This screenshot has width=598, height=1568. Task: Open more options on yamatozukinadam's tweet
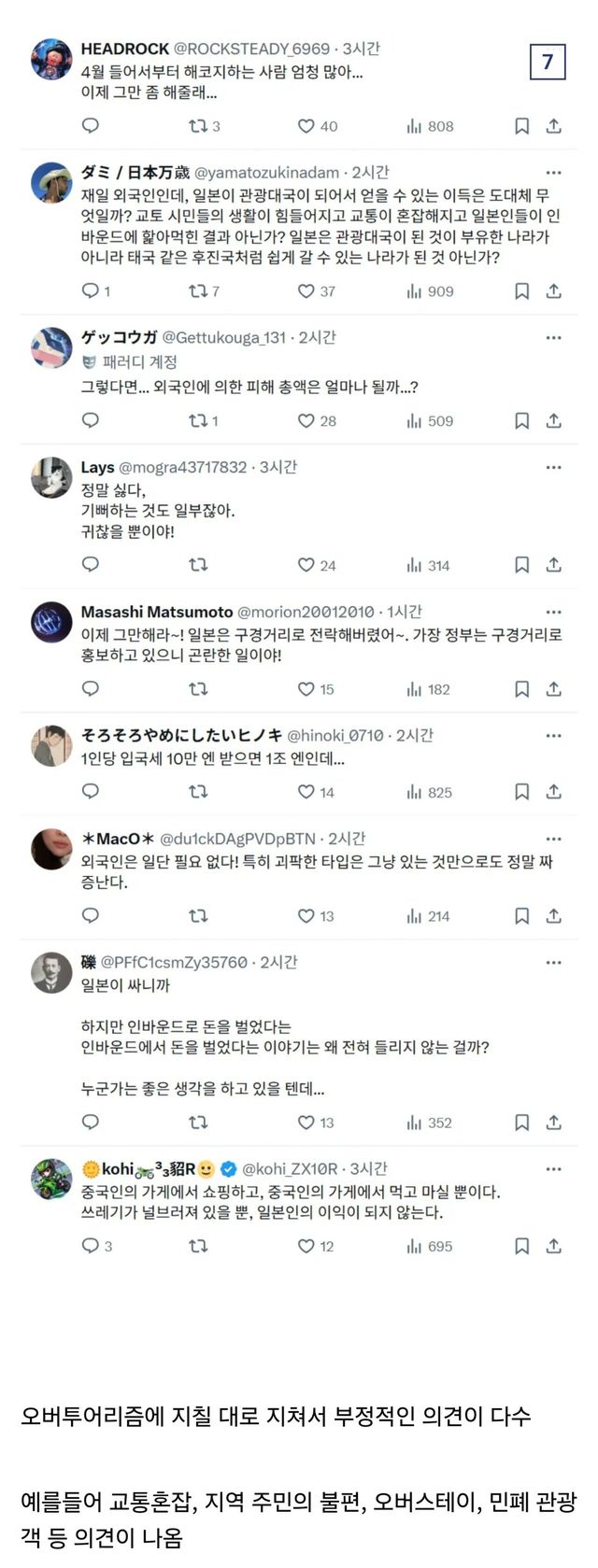click(x=553, y=173)
